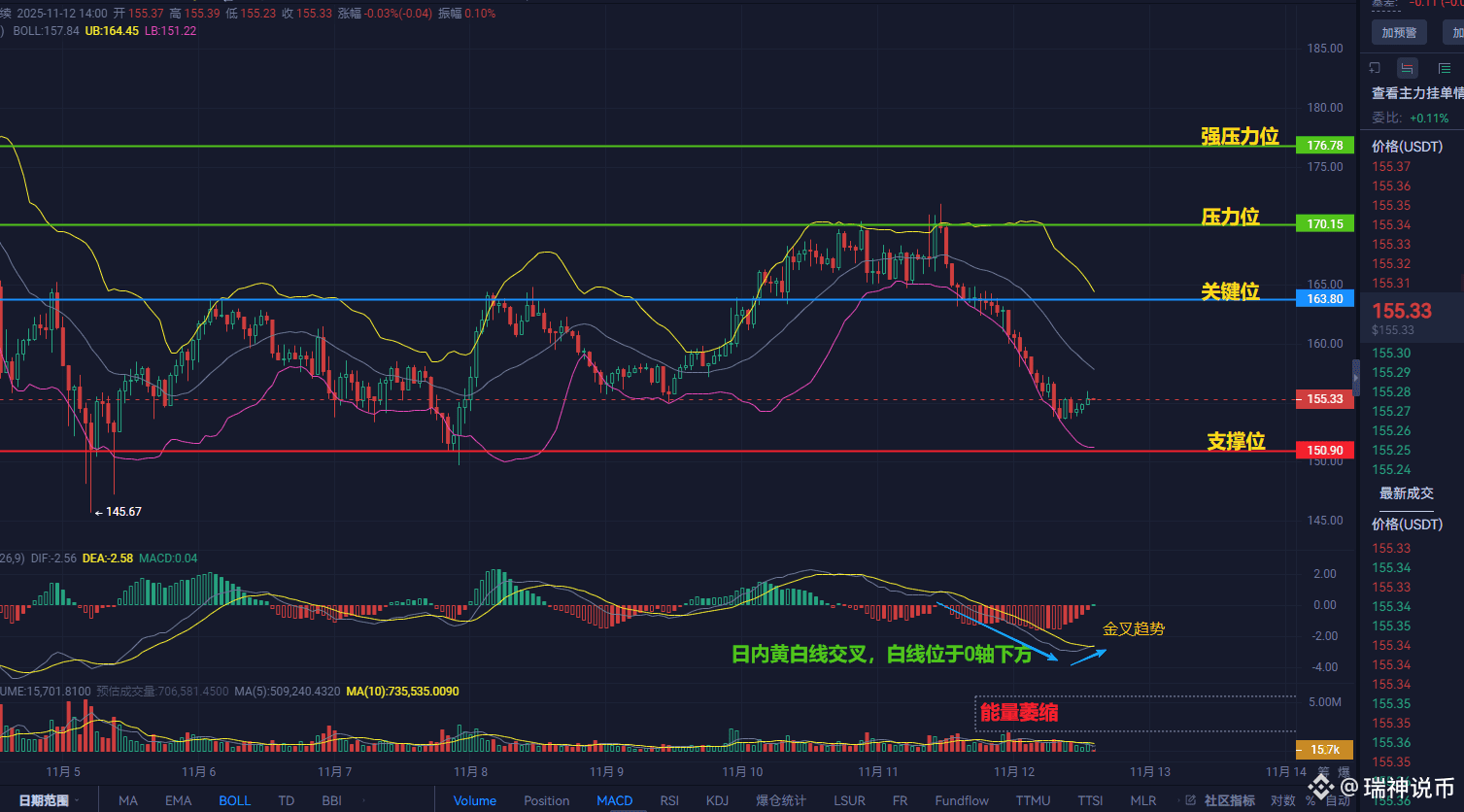Open the 日期范围 date range dropdown

[45, 799]
